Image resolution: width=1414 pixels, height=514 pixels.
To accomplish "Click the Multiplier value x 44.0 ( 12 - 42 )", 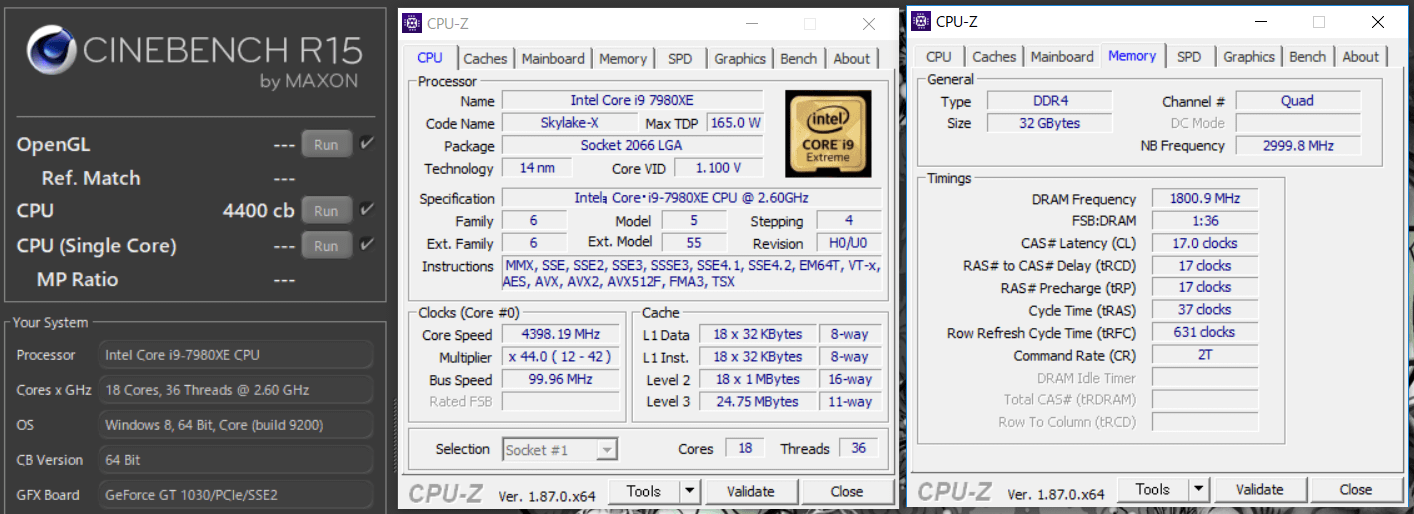I will (x=560, y=357).
